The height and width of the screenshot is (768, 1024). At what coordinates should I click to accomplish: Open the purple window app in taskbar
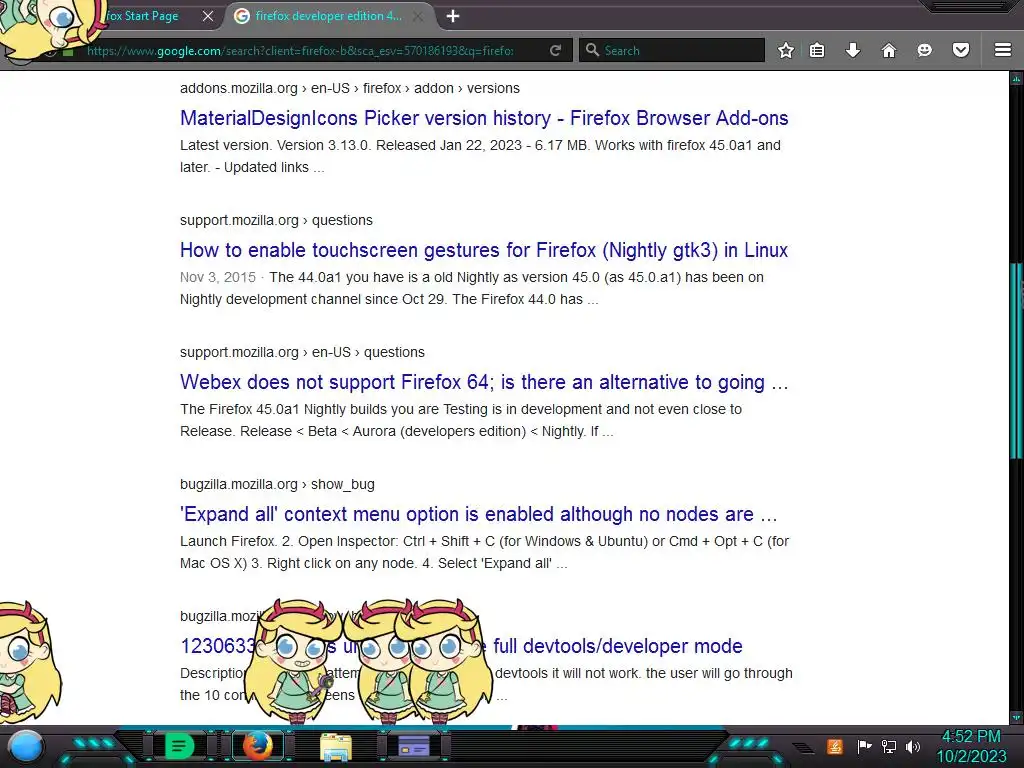414,746
